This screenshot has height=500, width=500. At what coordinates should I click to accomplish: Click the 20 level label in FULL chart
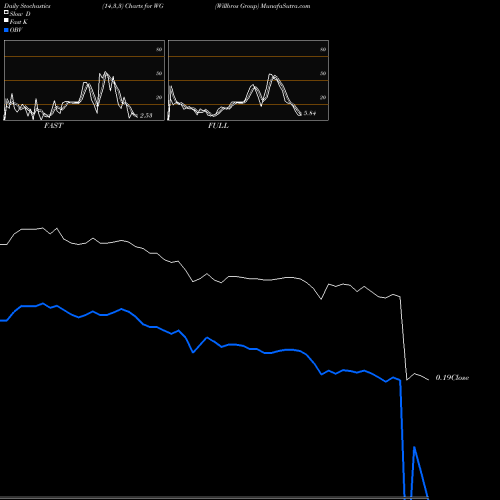click(323, 97)
